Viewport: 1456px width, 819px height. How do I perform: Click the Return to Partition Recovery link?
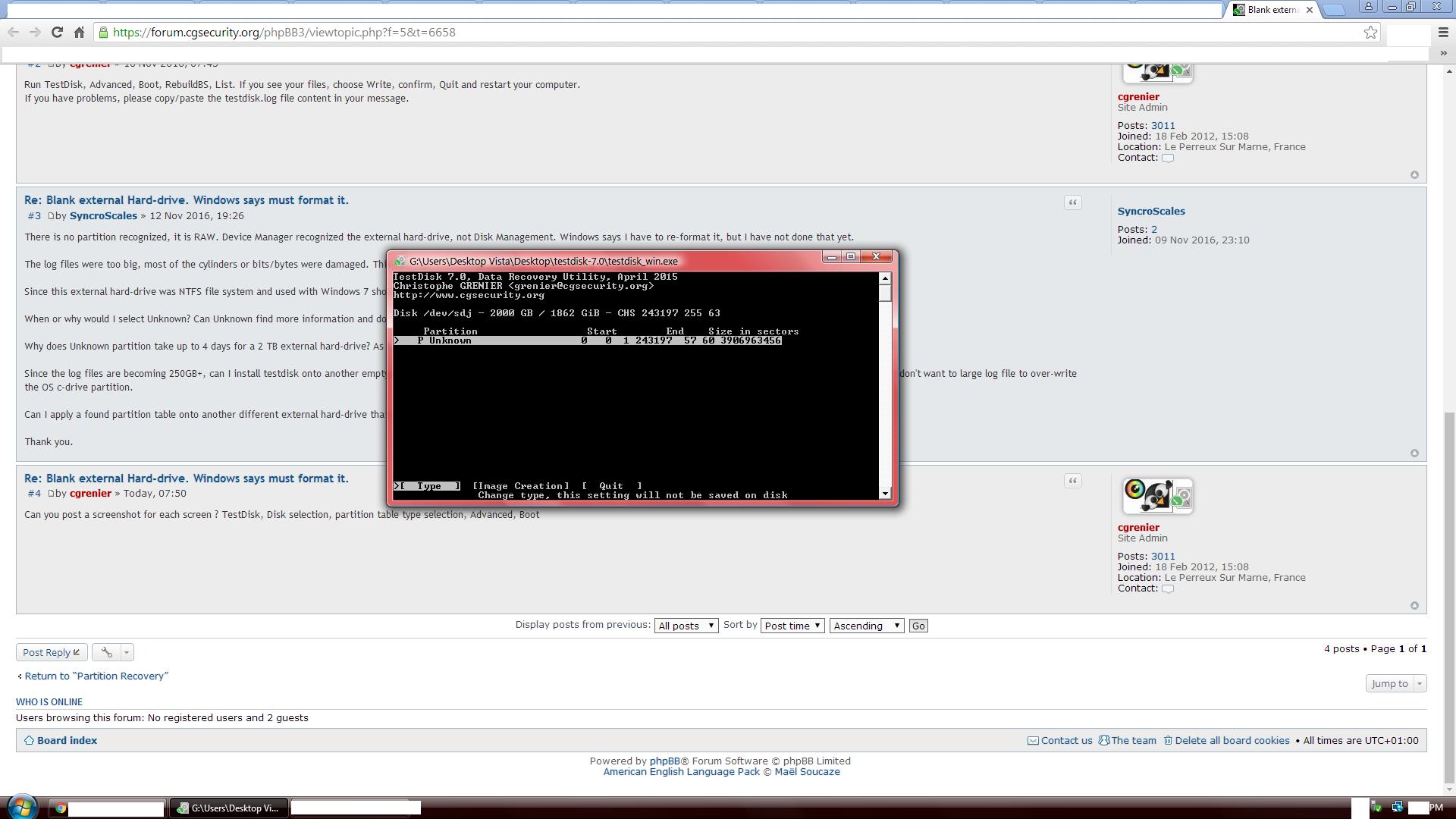pos(96,675)
